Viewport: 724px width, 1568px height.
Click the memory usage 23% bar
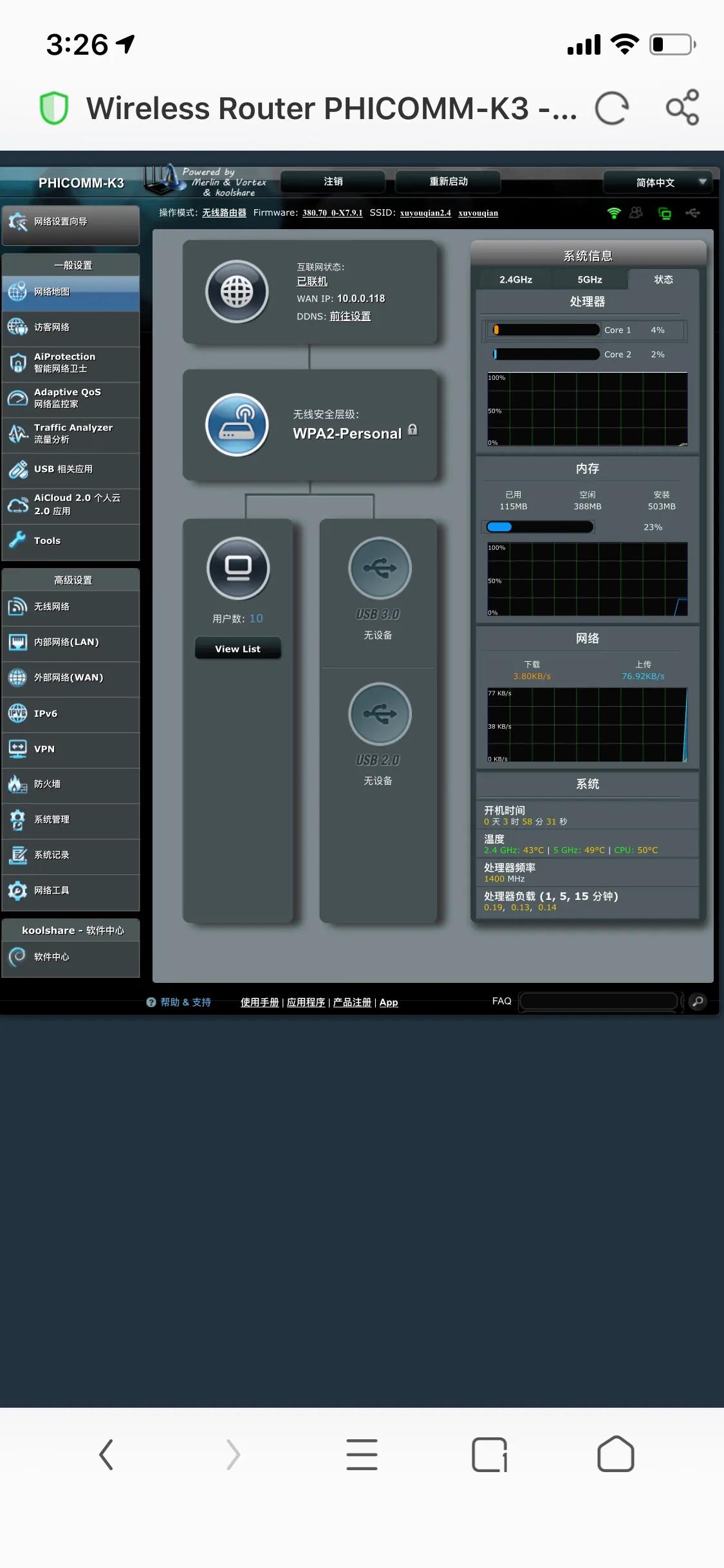tap(539, 527)
